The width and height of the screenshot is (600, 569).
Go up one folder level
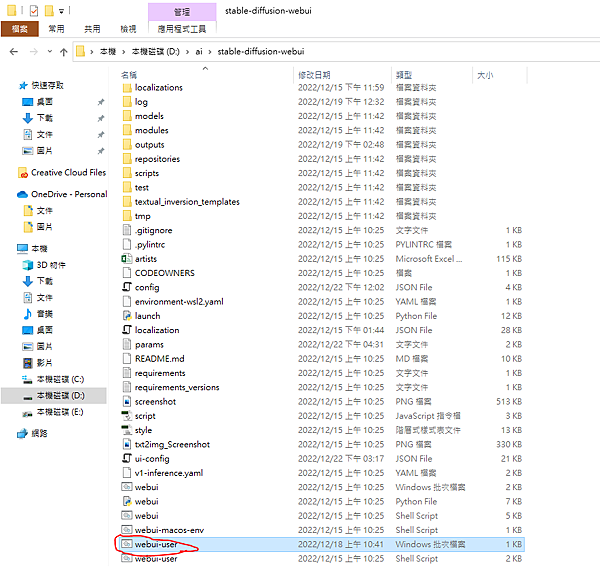(64, 52)
